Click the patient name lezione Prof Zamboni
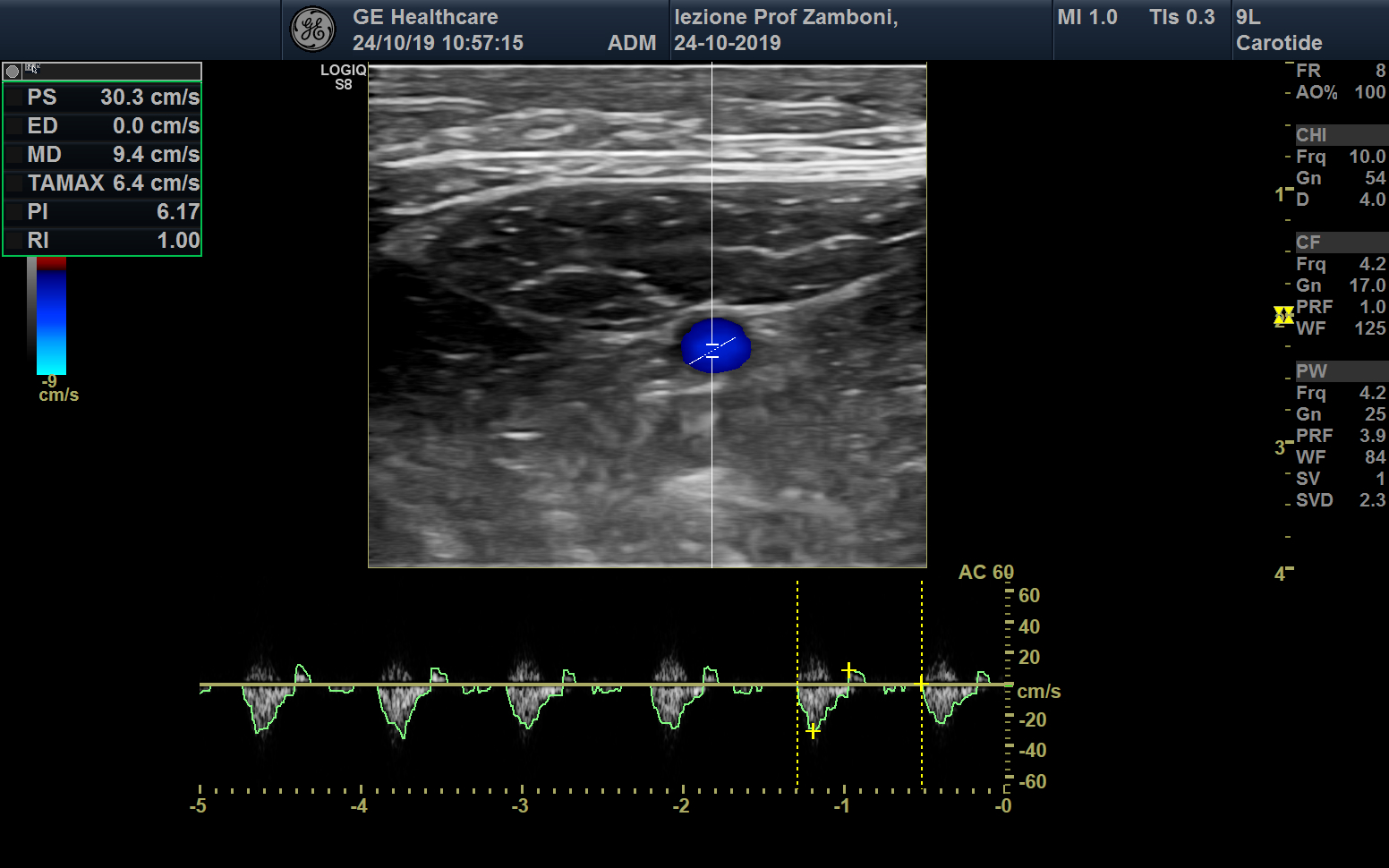 click(x=785, y=18)
